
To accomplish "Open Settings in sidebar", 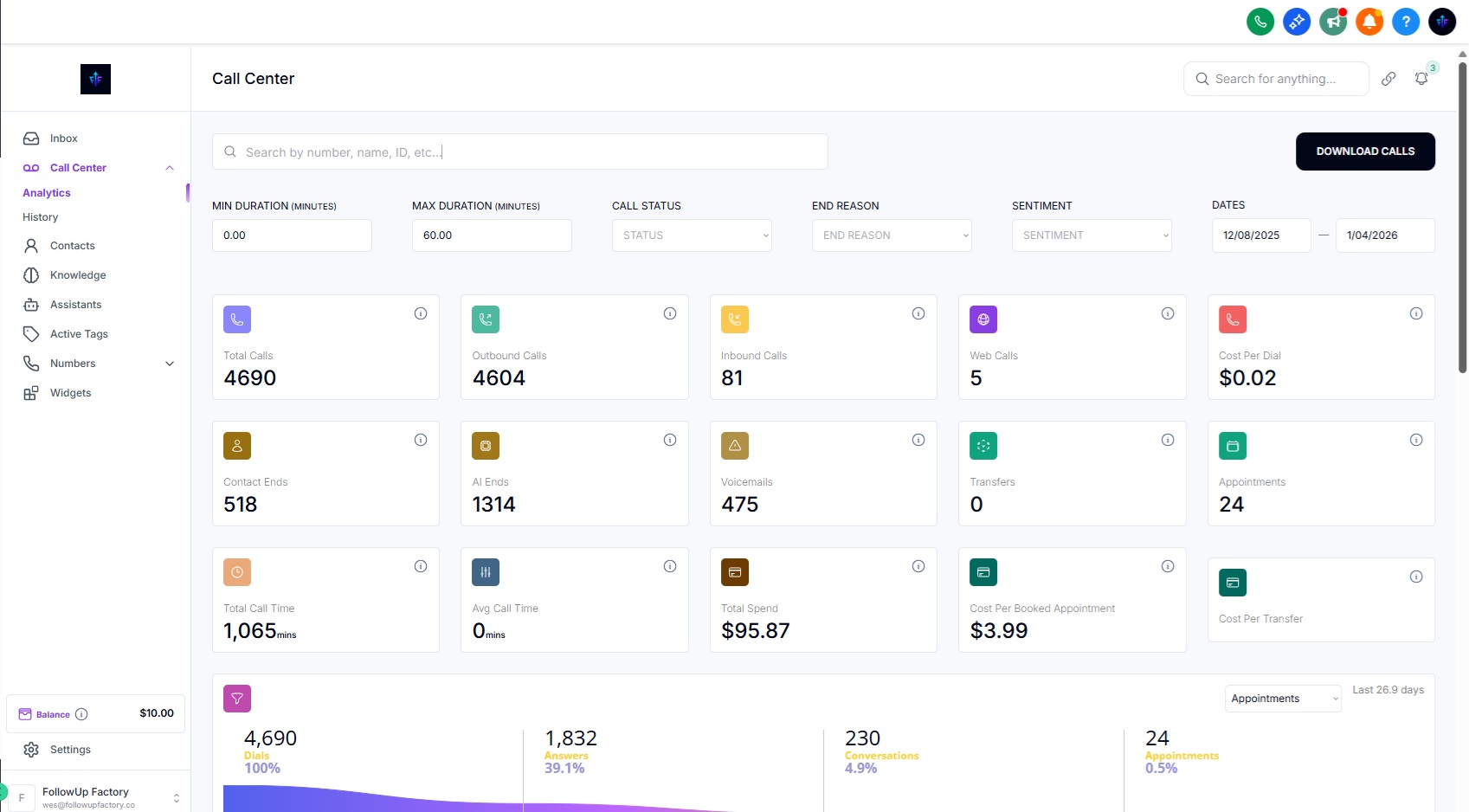I will pos(70,750).
